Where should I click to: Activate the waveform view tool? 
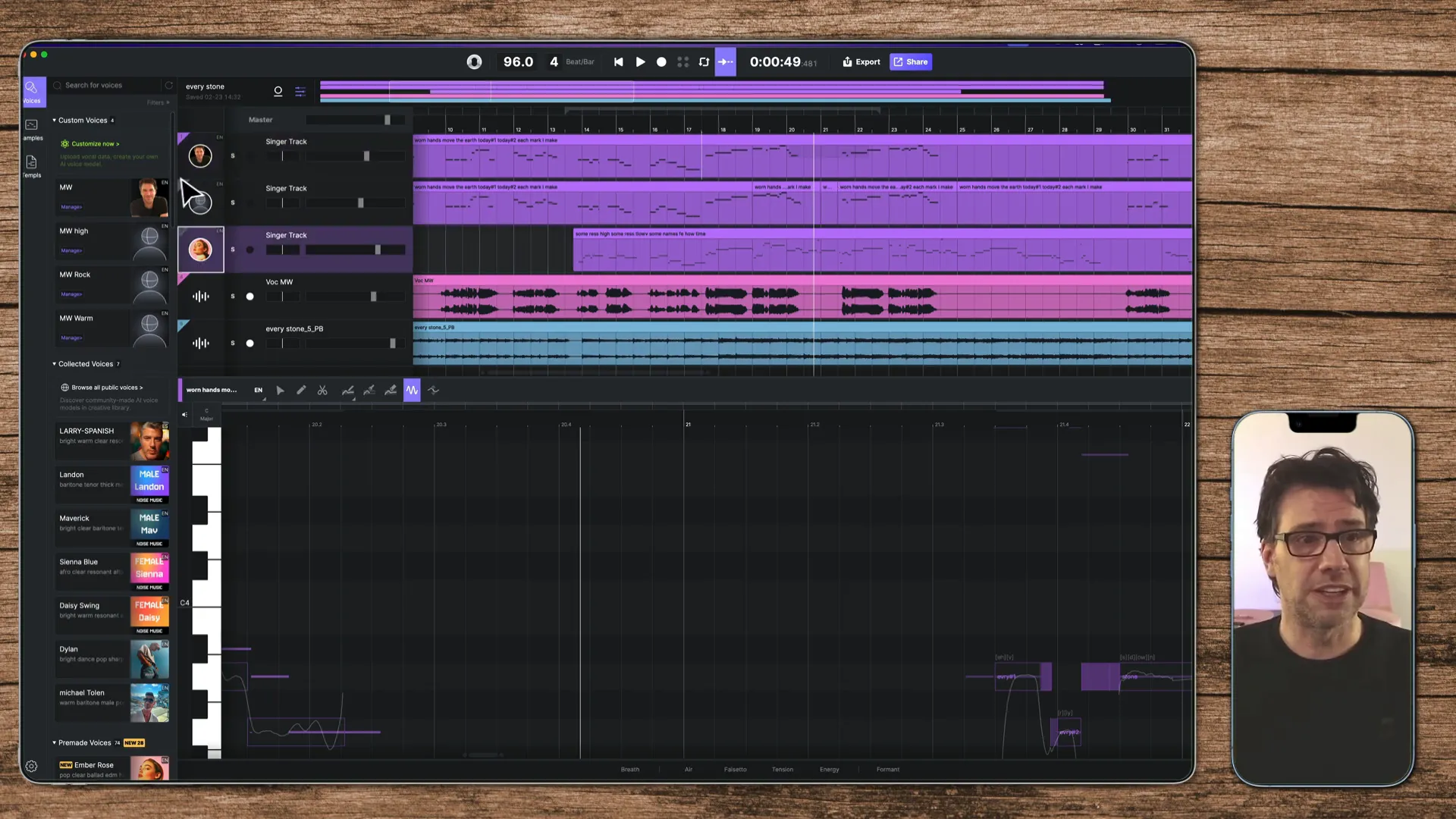(x=412, y=391)
